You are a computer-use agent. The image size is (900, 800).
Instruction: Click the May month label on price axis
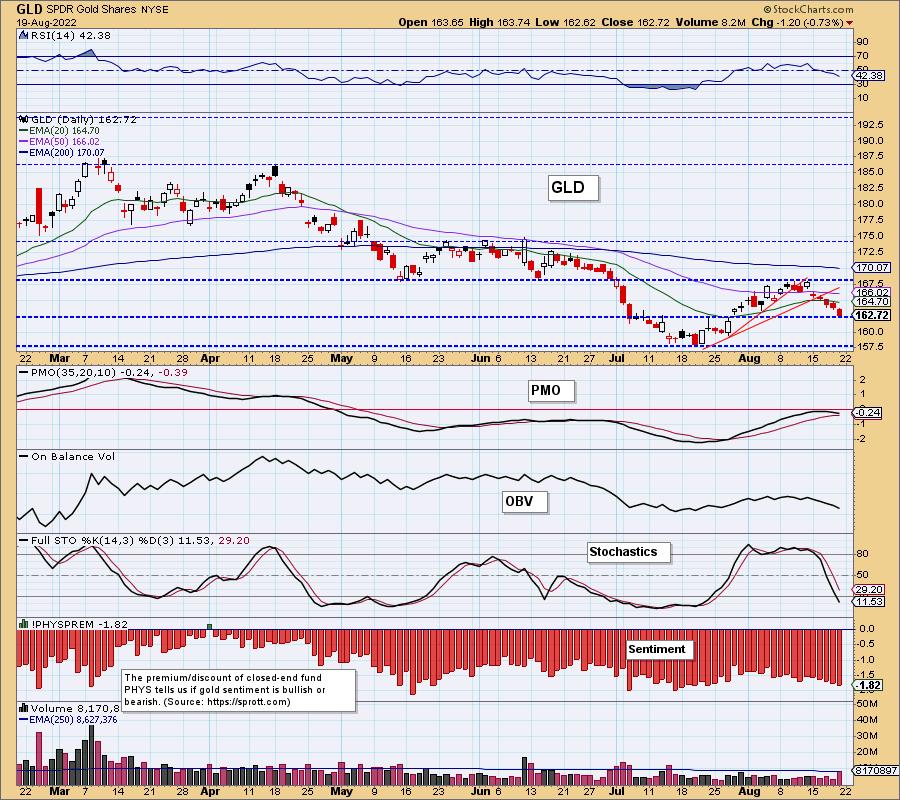click(x=342, y=359)
